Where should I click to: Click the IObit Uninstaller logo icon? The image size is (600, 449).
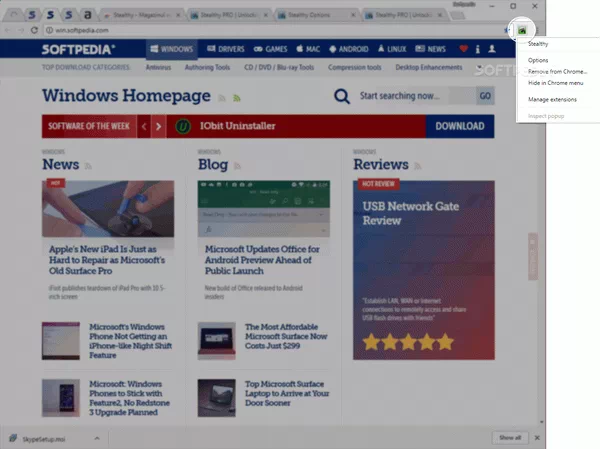(x=183, y=127)
